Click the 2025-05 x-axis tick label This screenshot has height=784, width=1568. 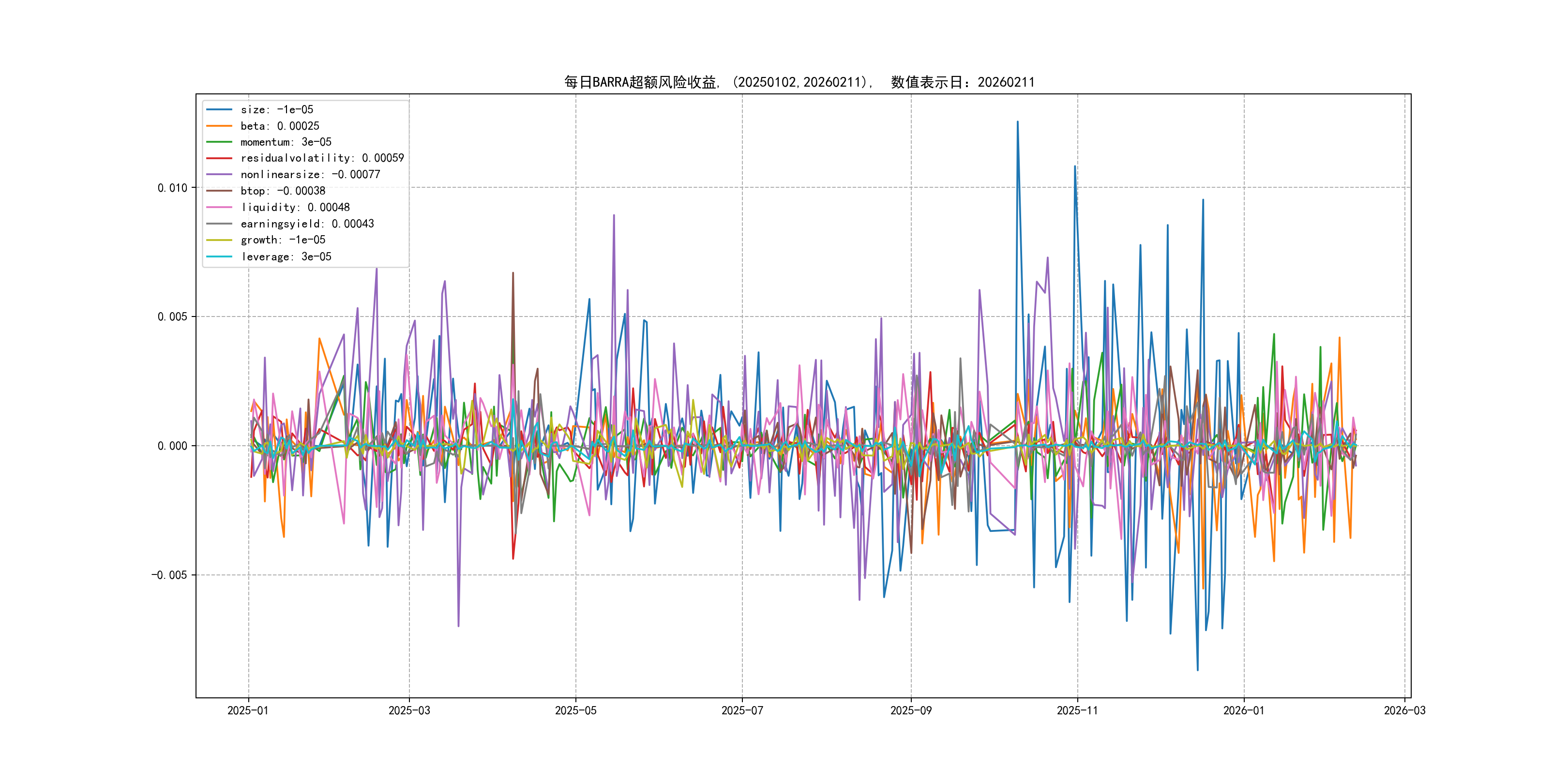[x=575, y=710]
